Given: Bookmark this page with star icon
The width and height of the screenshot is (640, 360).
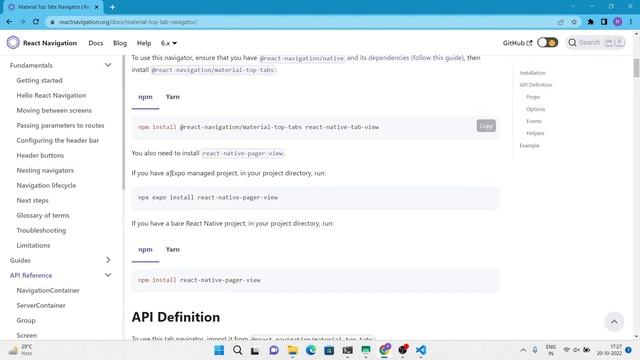Looking at the screenshot, I should point(574,22).
